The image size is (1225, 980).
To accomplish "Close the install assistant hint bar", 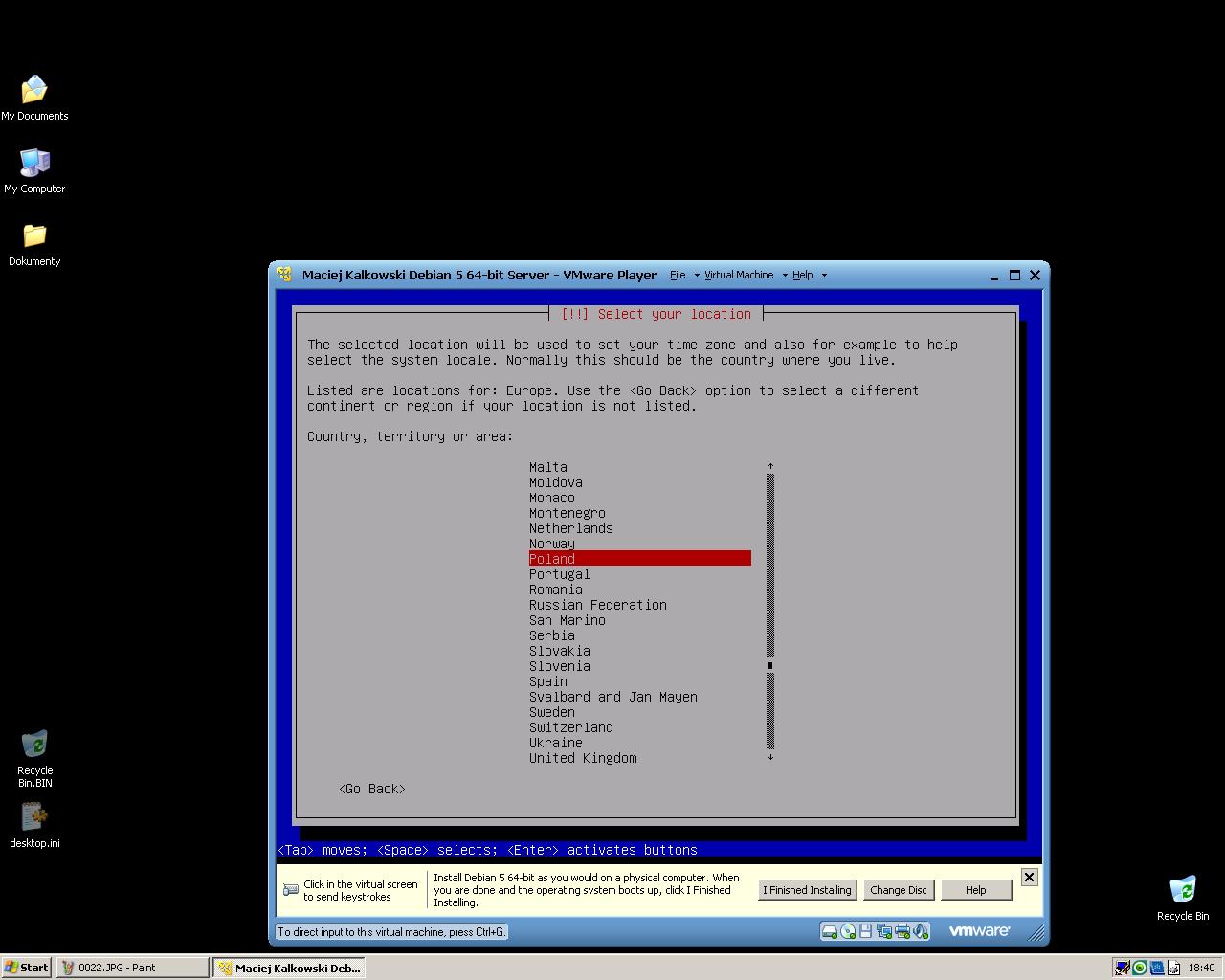I will tap(1029, 877).
